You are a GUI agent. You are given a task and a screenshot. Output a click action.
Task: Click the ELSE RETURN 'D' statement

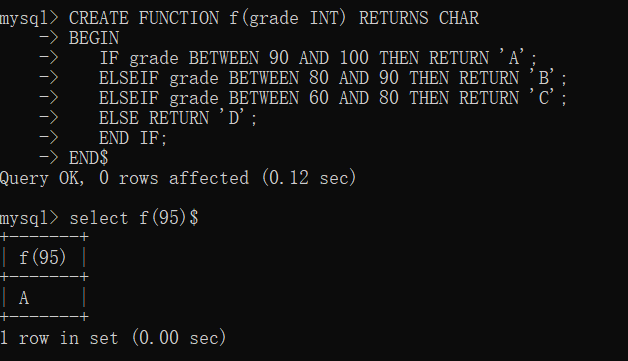pos(178,118)
